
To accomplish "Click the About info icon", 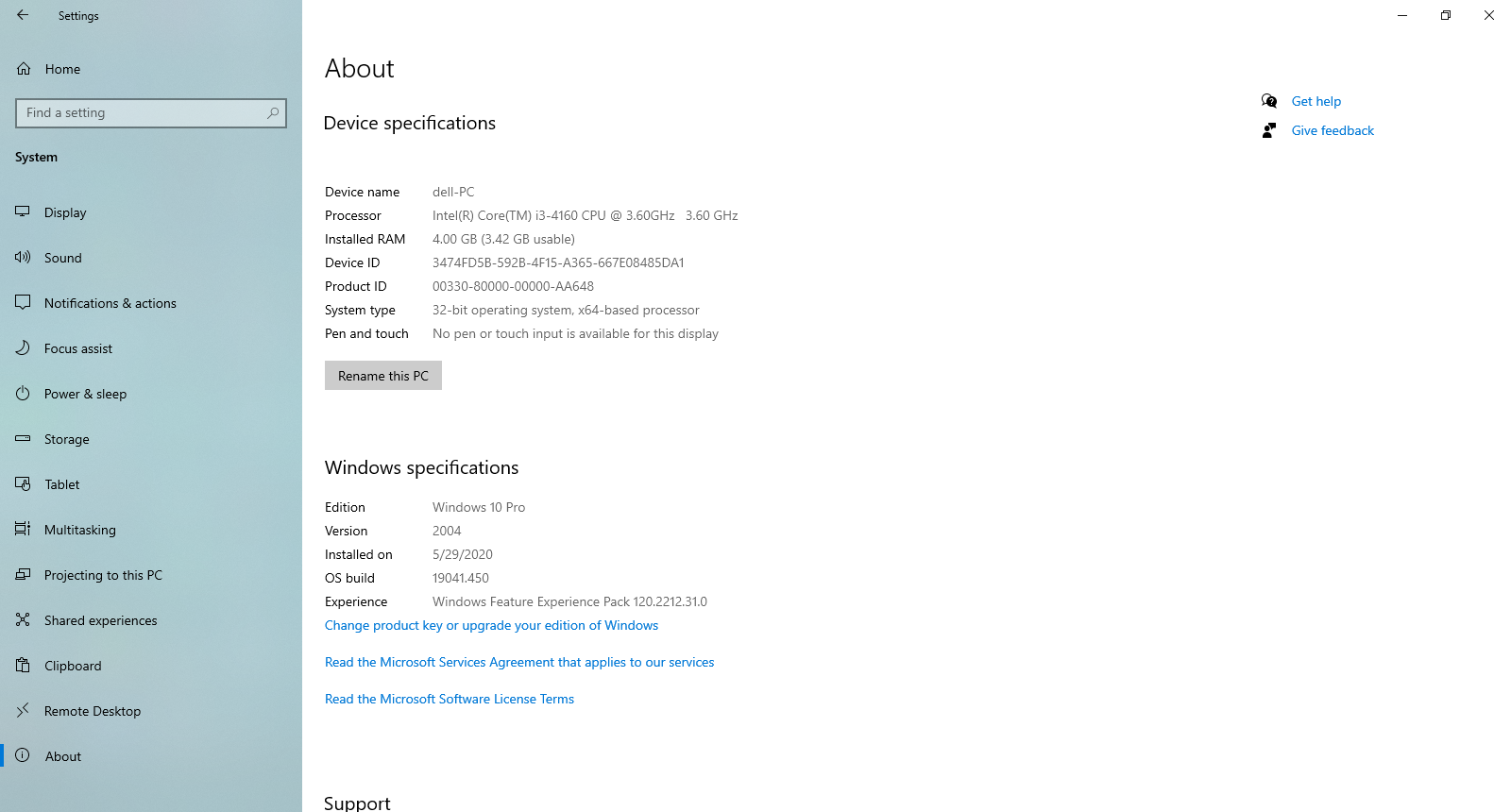I will point(23,755).
